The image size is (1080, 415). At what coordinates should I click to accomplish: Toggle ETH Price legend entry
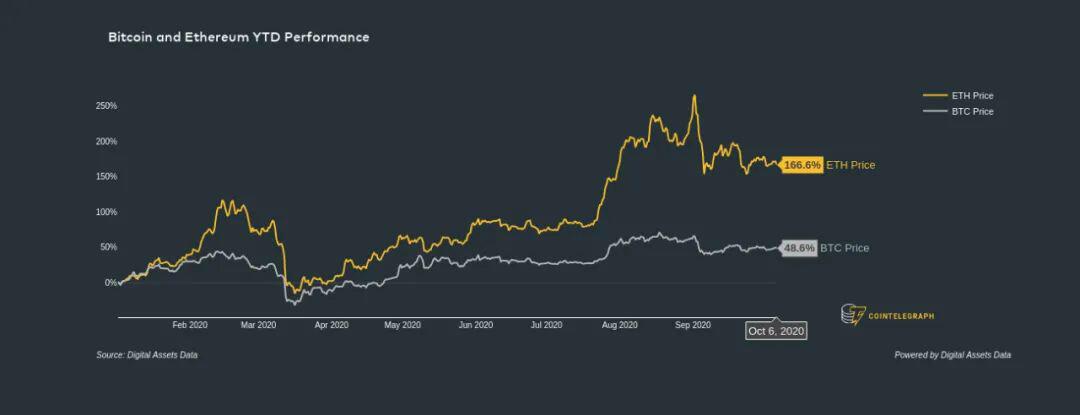coord(958,96)
